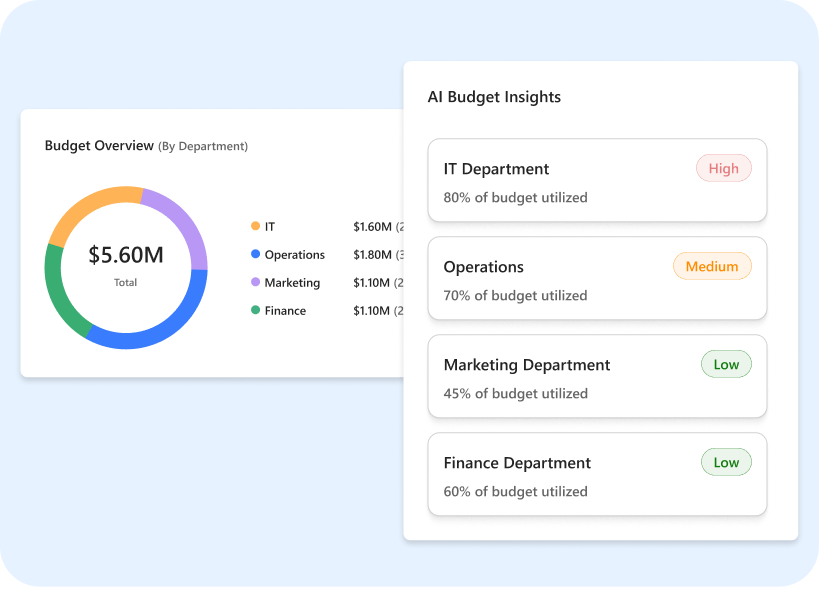Click the Low badge on Finance Department
Screen dimensions: 819x590
point(726,463)
